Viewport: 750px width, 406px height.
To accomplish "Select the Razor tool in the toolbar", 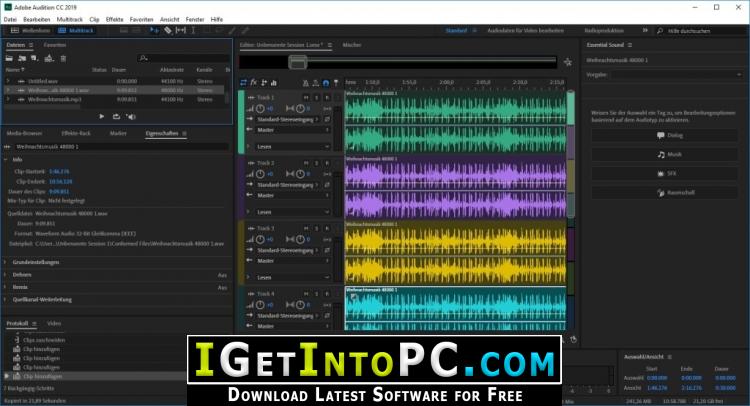I will (x=168, y=30).
